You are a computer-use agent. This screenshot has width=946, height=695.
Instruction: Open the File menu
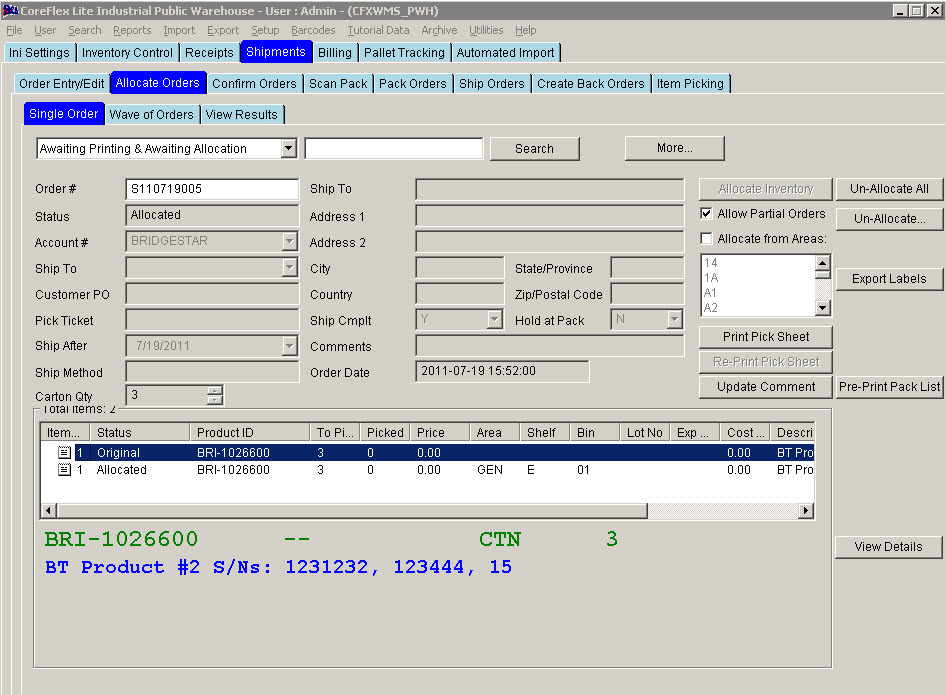pyautogui.click(x=14, y=30)
